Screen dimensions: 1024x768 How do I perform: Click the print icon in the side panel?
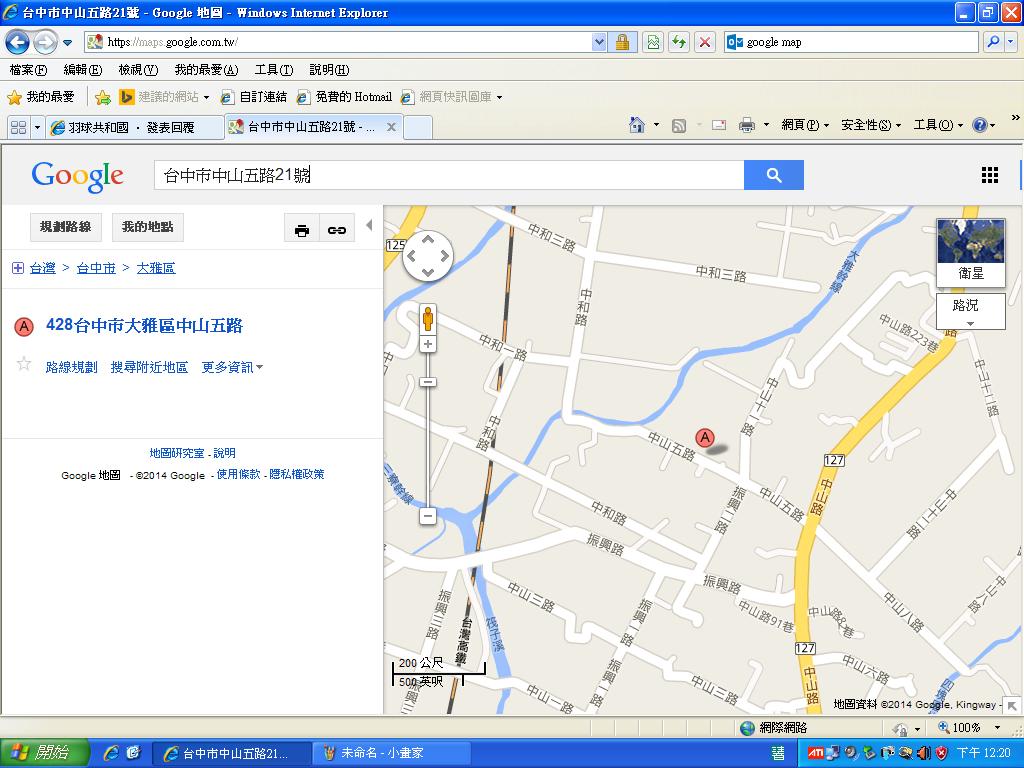click(302, 230)
